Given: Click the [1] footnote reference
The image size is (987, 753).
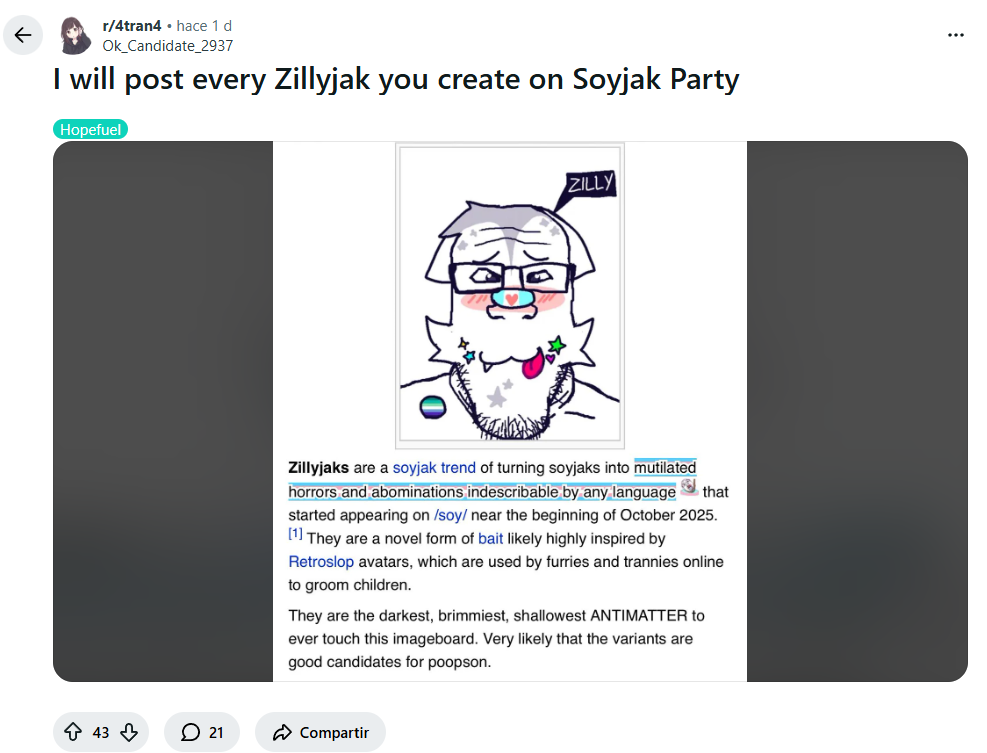Looking at the screenshot, I should tap(295, 535).
